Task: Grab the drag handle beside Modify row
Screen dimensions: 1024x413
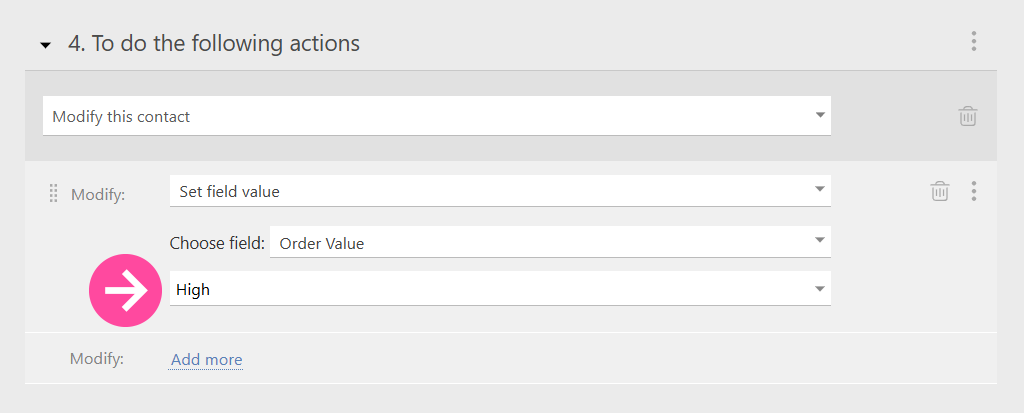Action: tap(54, 193)
